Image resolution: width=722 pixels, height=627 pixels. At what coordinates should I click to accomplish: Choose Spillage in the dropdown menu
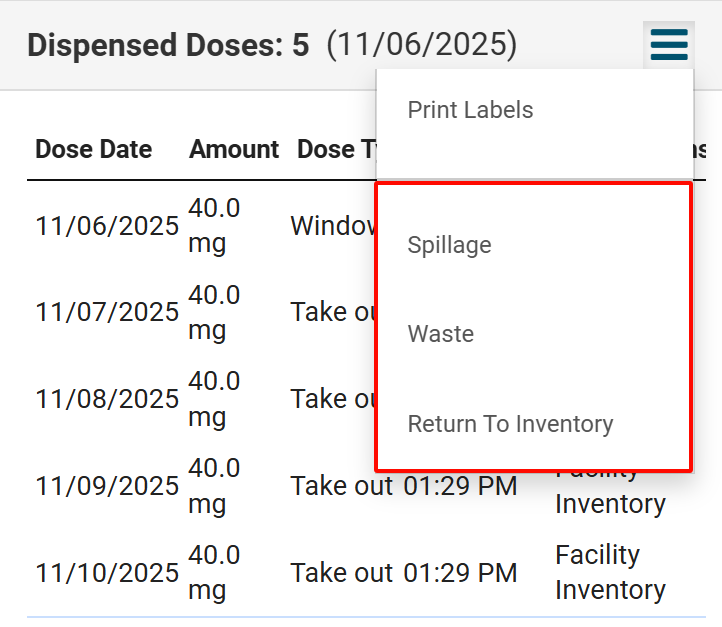pos(449,245)
